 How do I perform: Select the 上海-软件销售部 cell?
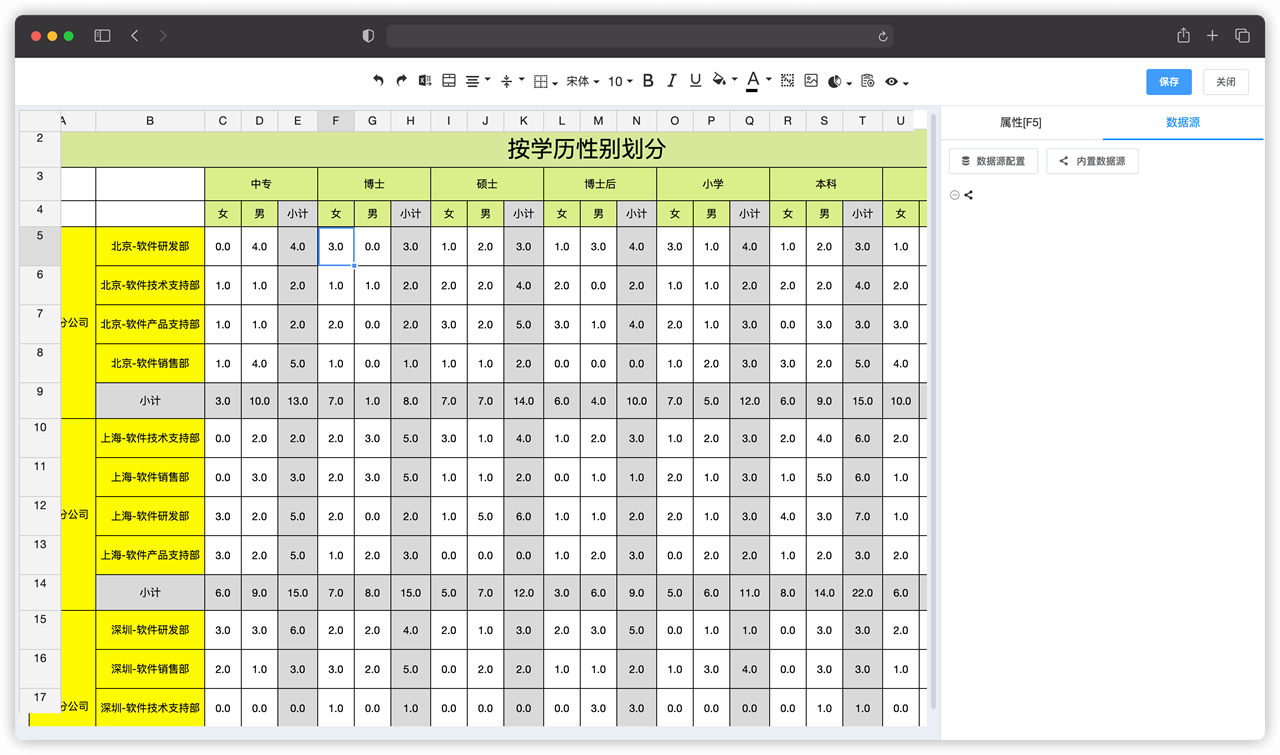(150, 477)
